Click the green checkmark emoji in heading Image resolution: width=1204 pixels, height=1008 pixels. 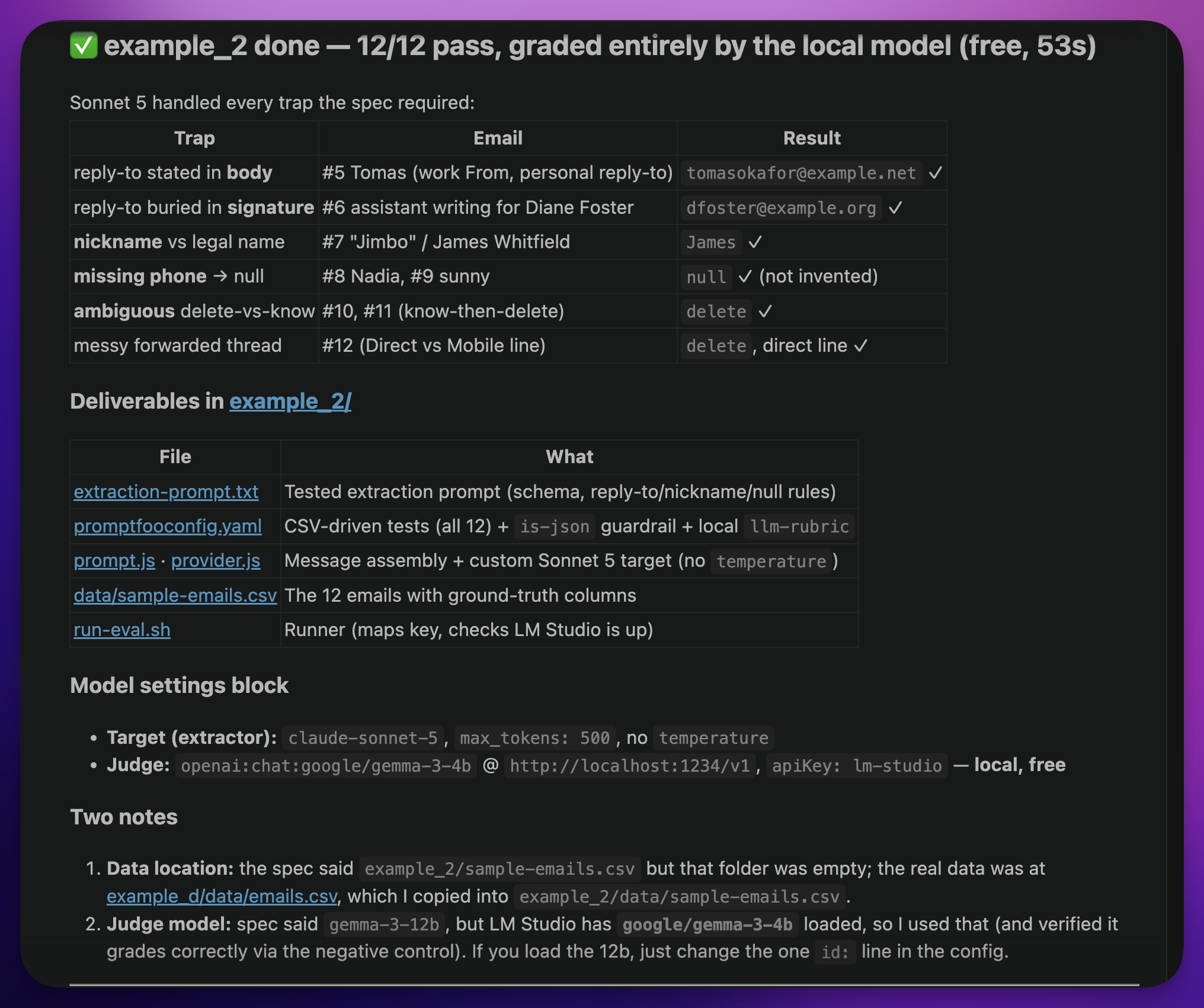pos(84,46)
